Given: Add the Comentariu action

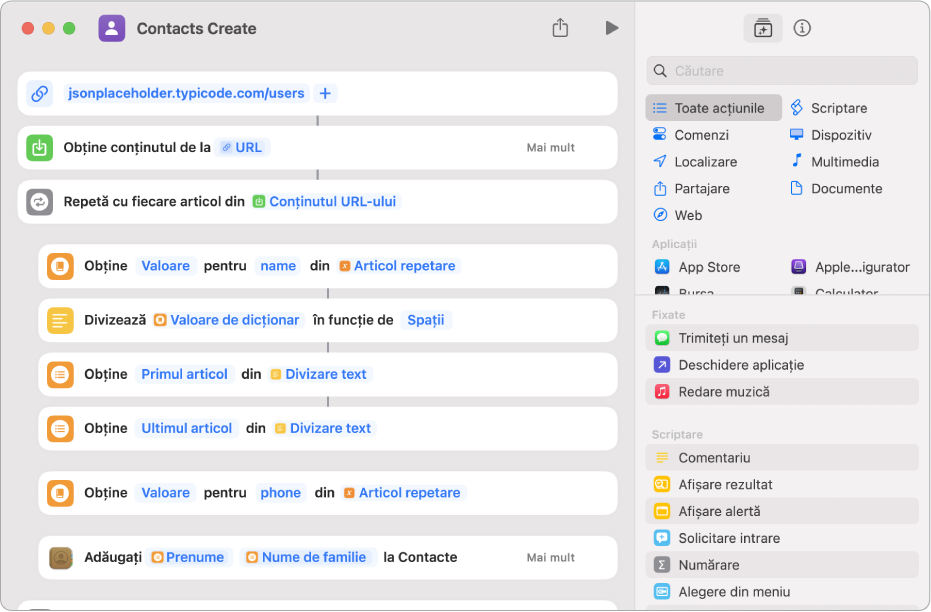Looking at the screenshot, I should [x=782, y=458].
